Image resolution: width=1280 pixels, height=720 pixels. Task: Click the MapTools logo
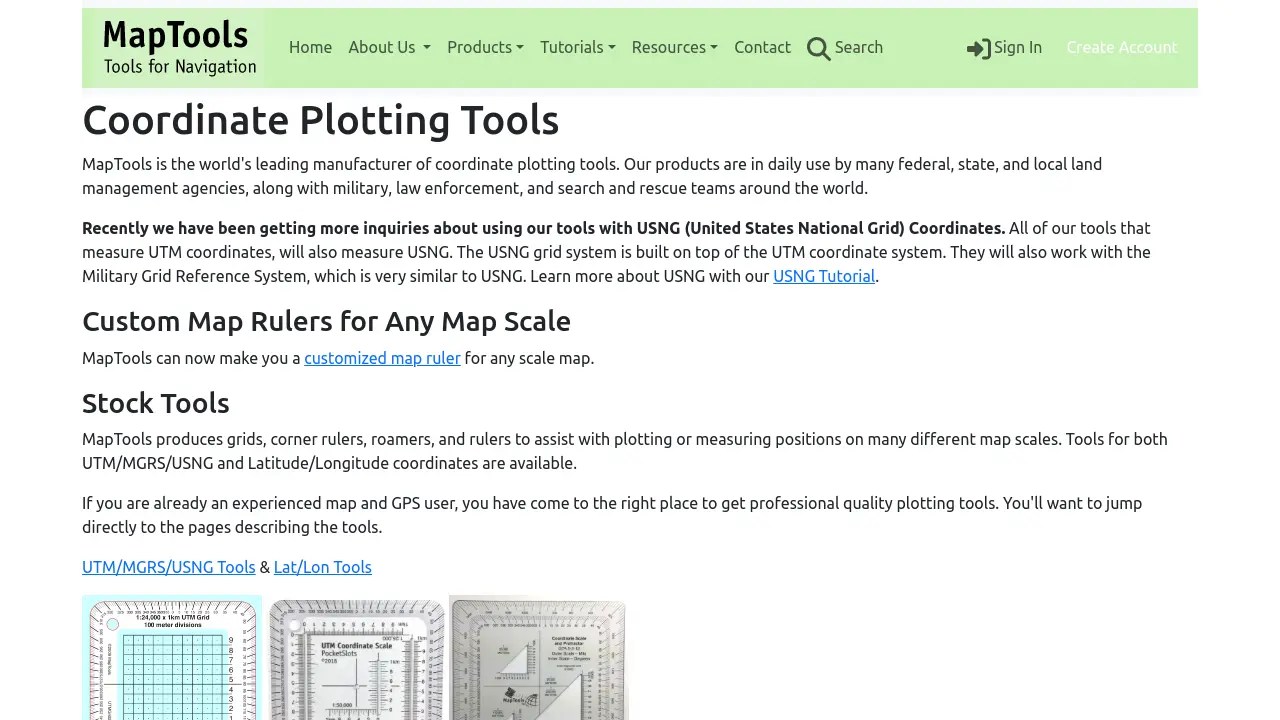tap(176, 47)
